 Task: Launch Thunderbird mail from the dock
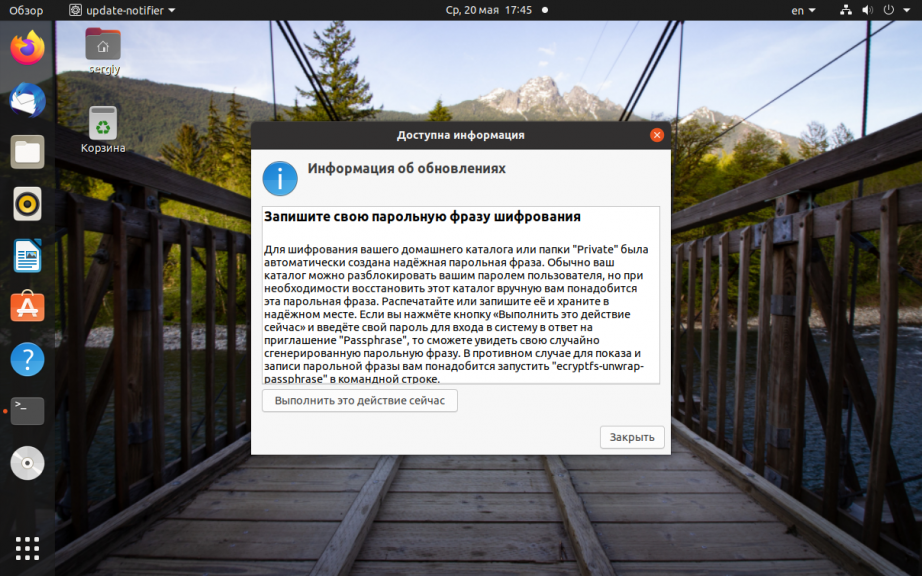tap(27, 100)
